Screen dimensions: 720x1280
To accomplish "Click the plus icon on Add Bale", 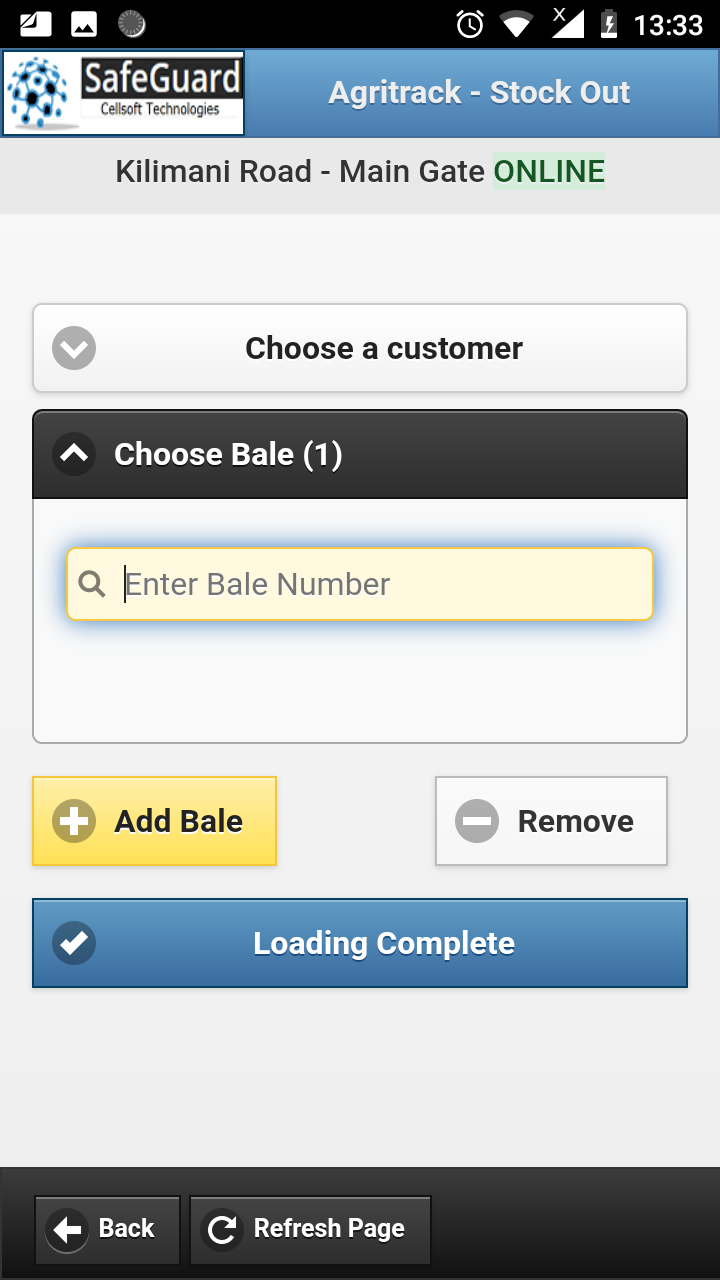I will click(x=74, y=822).
